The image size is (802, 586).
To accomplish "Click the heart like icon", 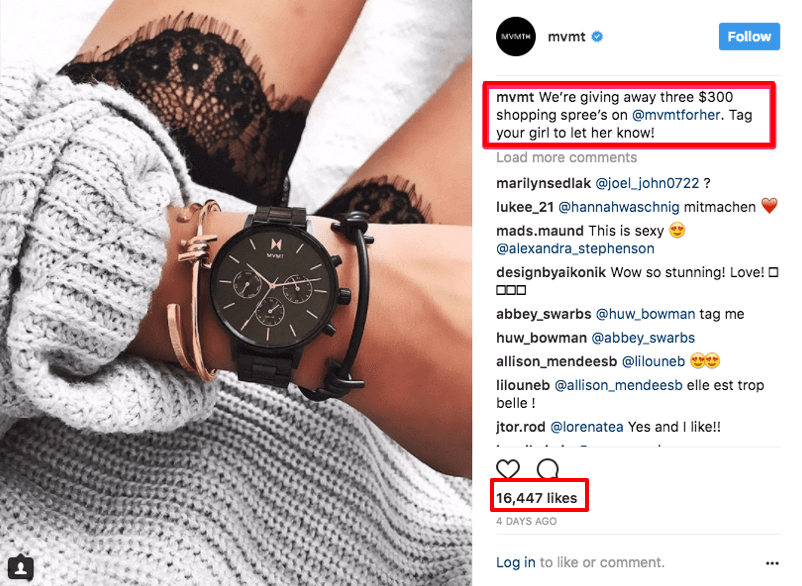I will pos(508,468).
